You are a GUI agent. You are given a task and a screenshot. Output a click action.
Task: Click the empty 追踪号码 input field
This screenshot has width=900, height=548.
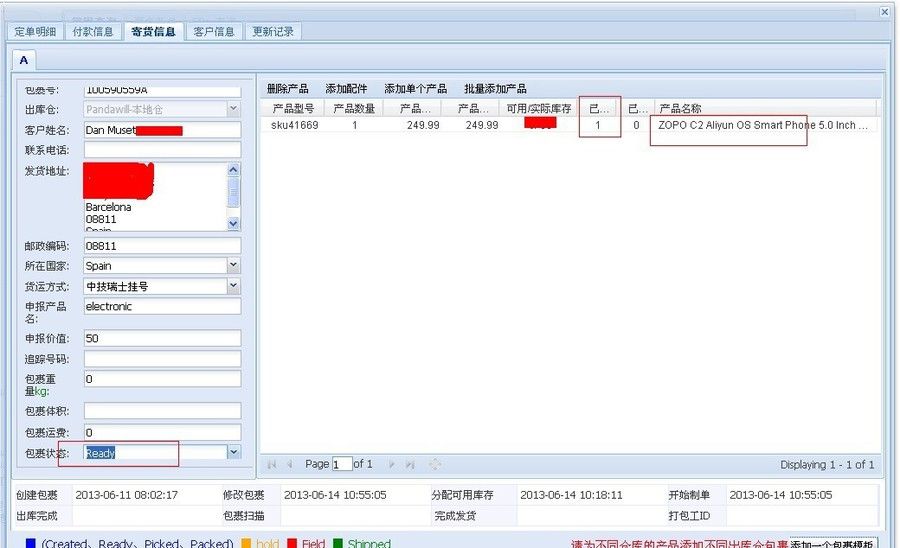tap(162, 359)
